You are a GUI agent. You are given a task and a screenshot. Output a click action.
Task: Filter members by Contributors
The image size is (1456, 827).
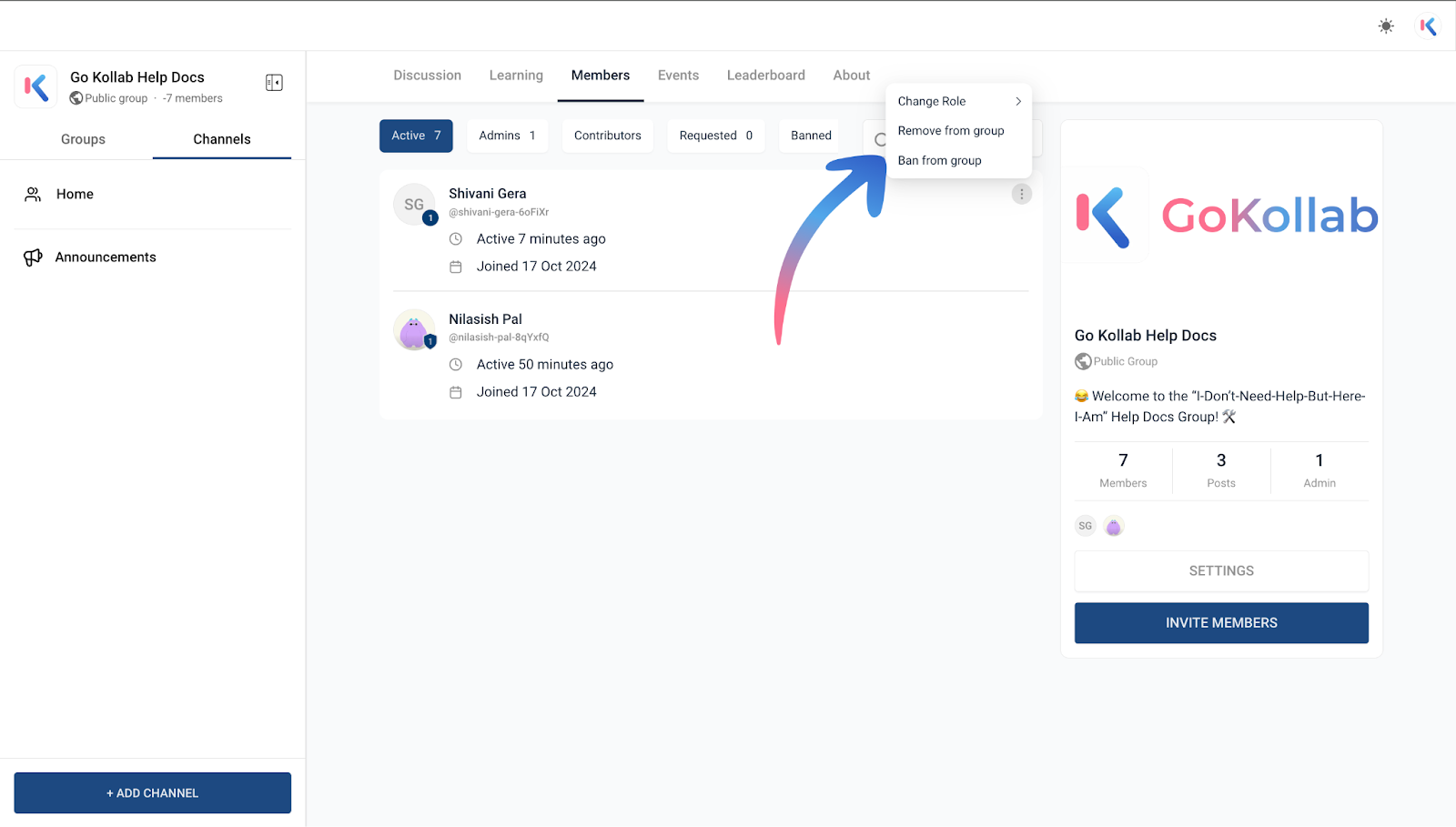tap(608, 136)
